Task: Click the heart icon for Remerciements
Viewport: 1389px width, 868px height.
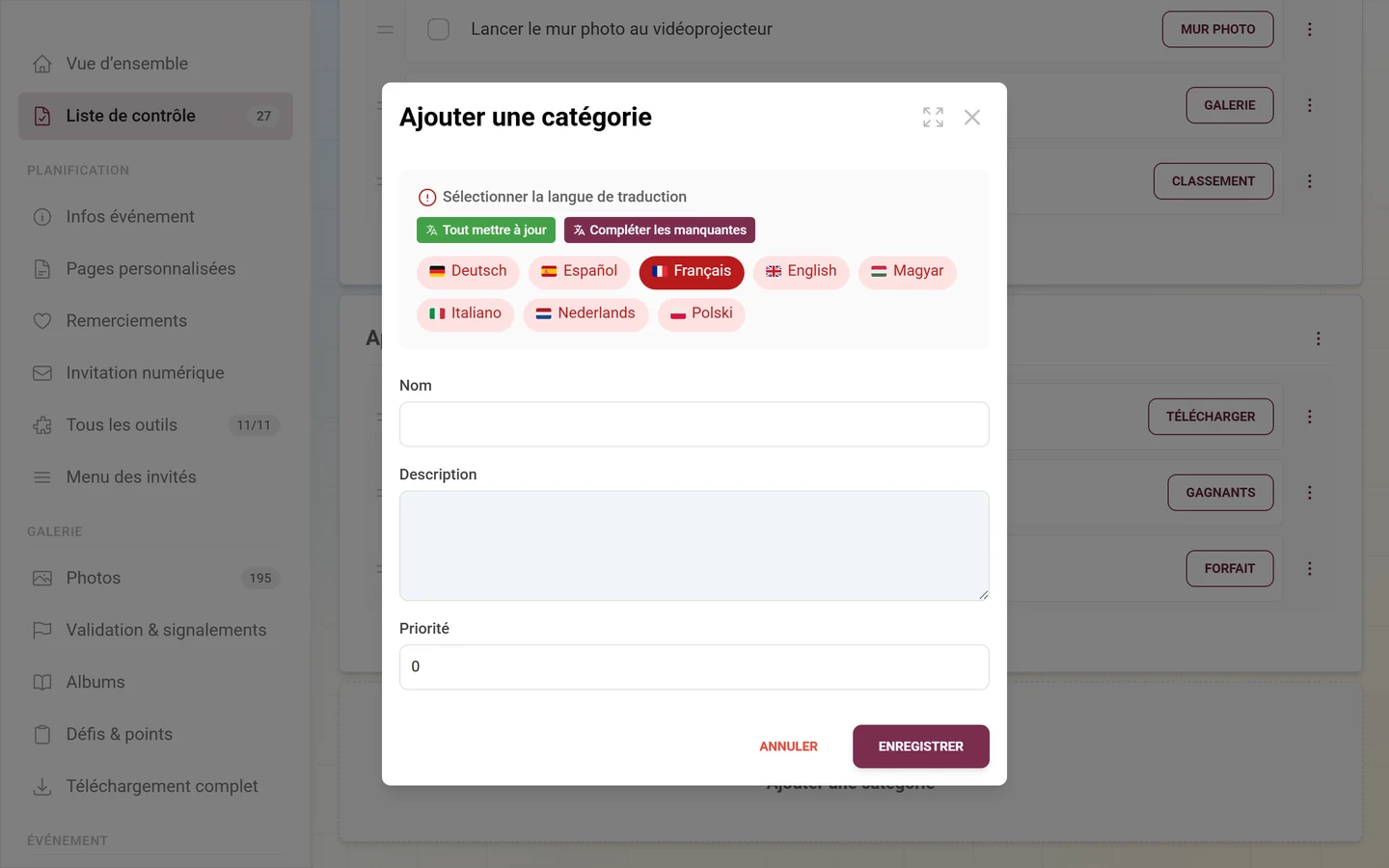Action: 42,321
